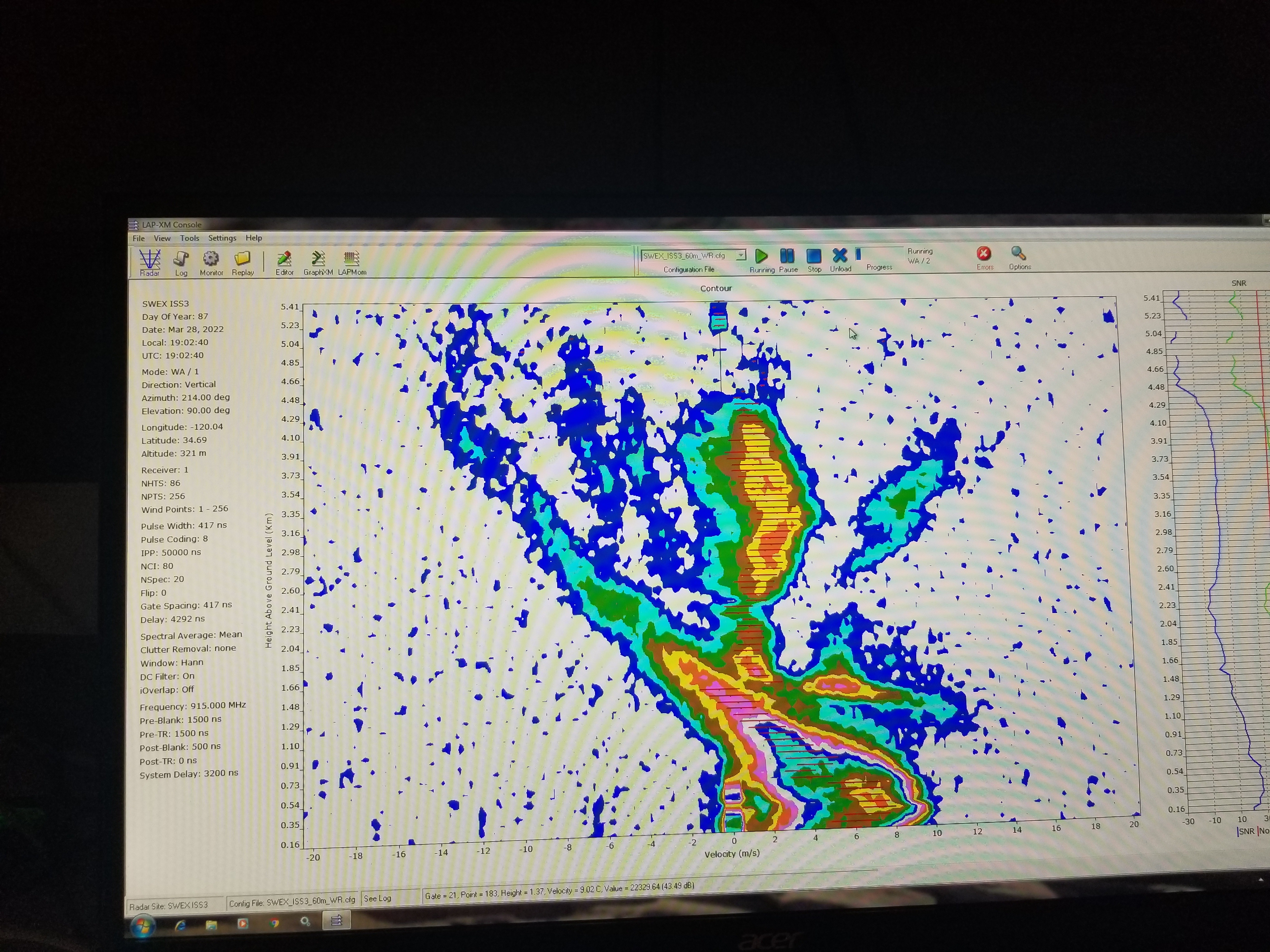1270x952 pixels.
Task: Click the Windows Start button
Action: 142,925
